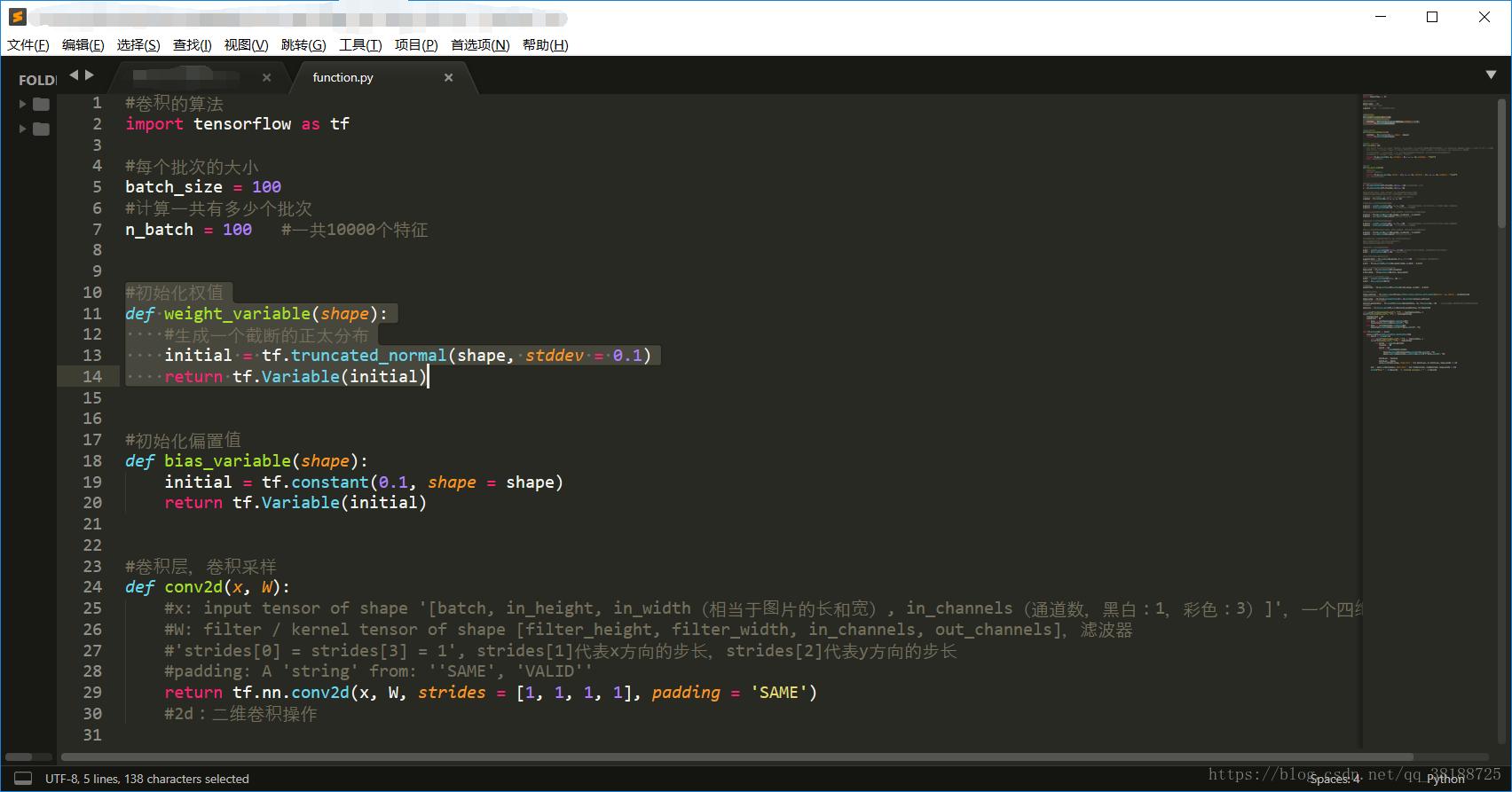
Task: Minimize the Sublime Text window
Action: 1381,17
